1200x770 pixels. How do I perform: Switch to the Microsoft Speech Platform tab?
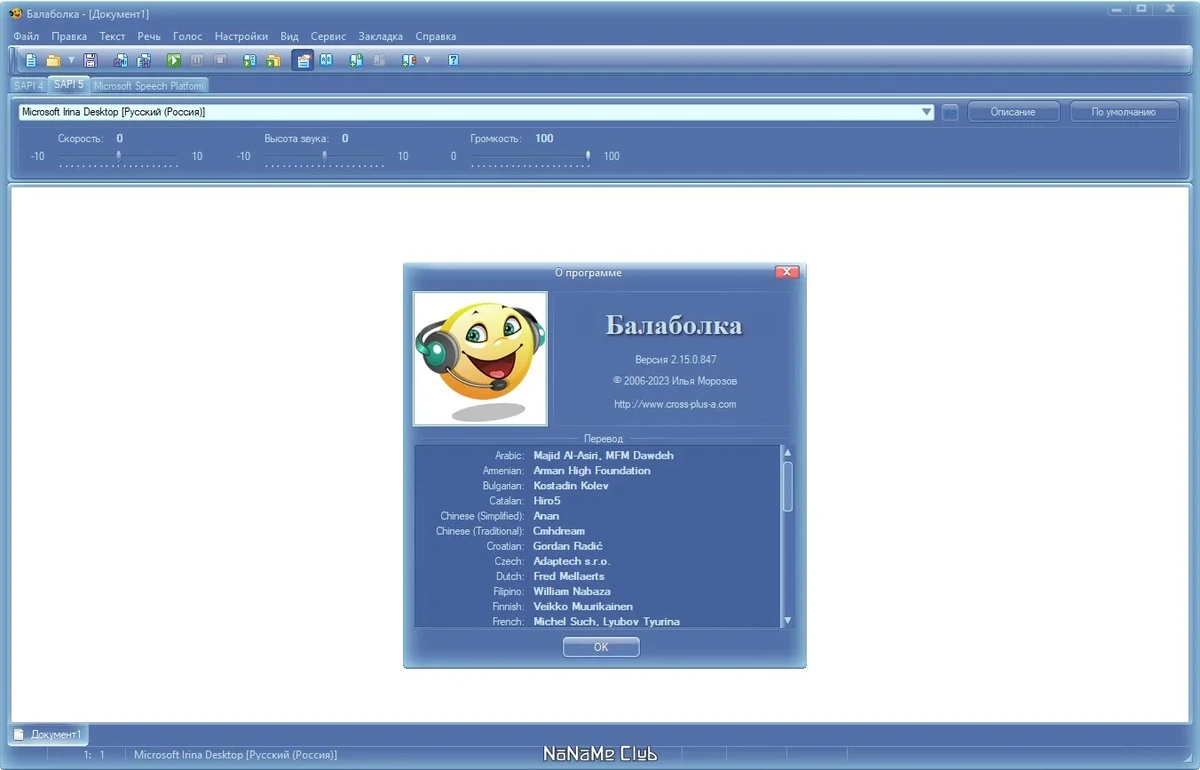149,86
